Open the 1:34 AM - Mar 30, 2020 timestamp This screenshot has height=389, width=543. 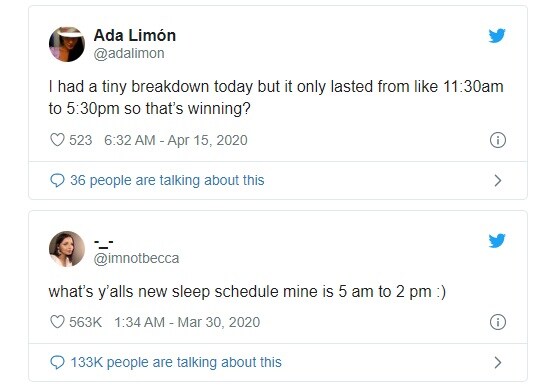(x=187, y=322)
